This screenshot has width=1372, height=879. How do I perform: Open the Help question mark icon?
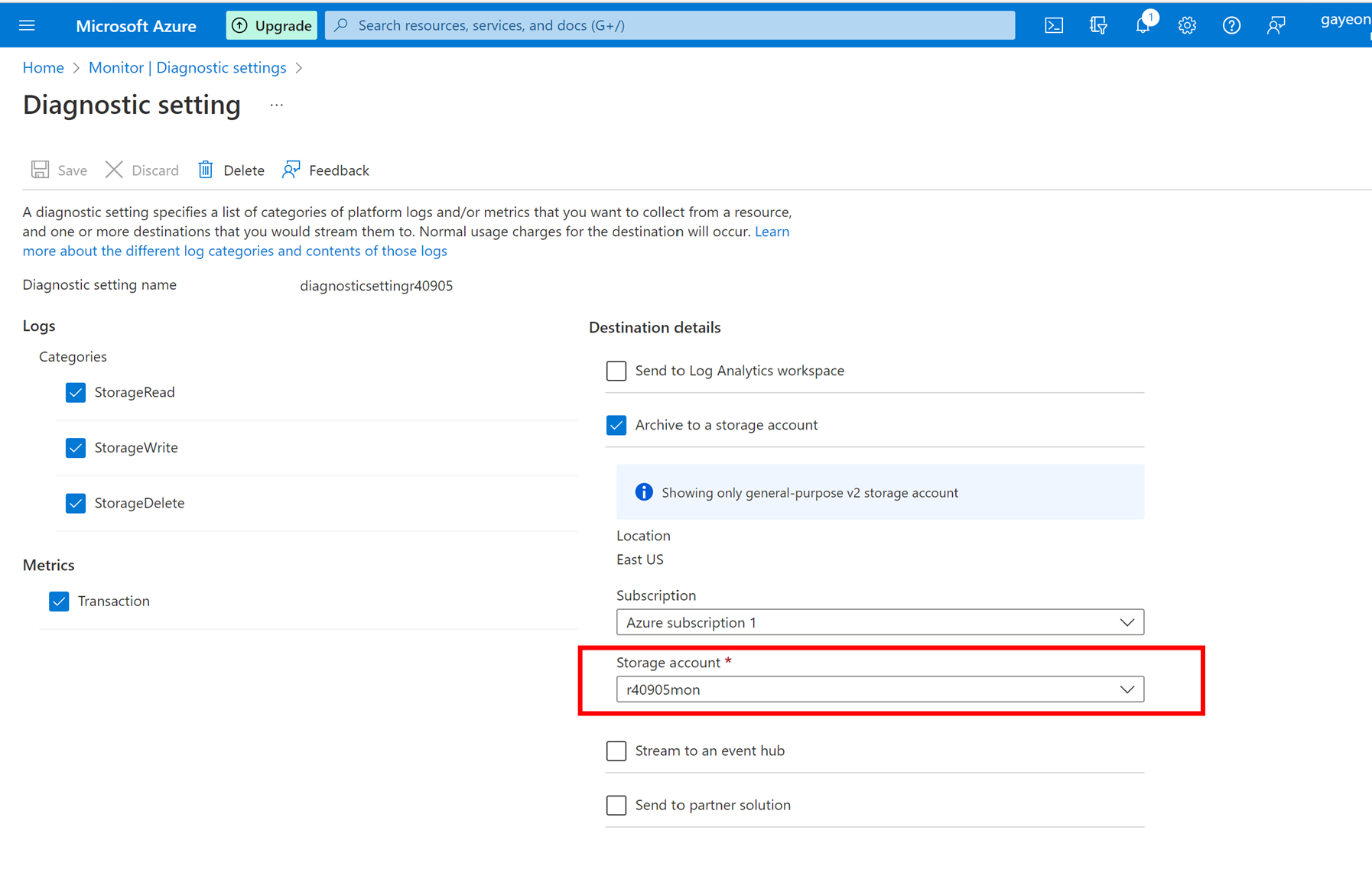point(1231,25)
